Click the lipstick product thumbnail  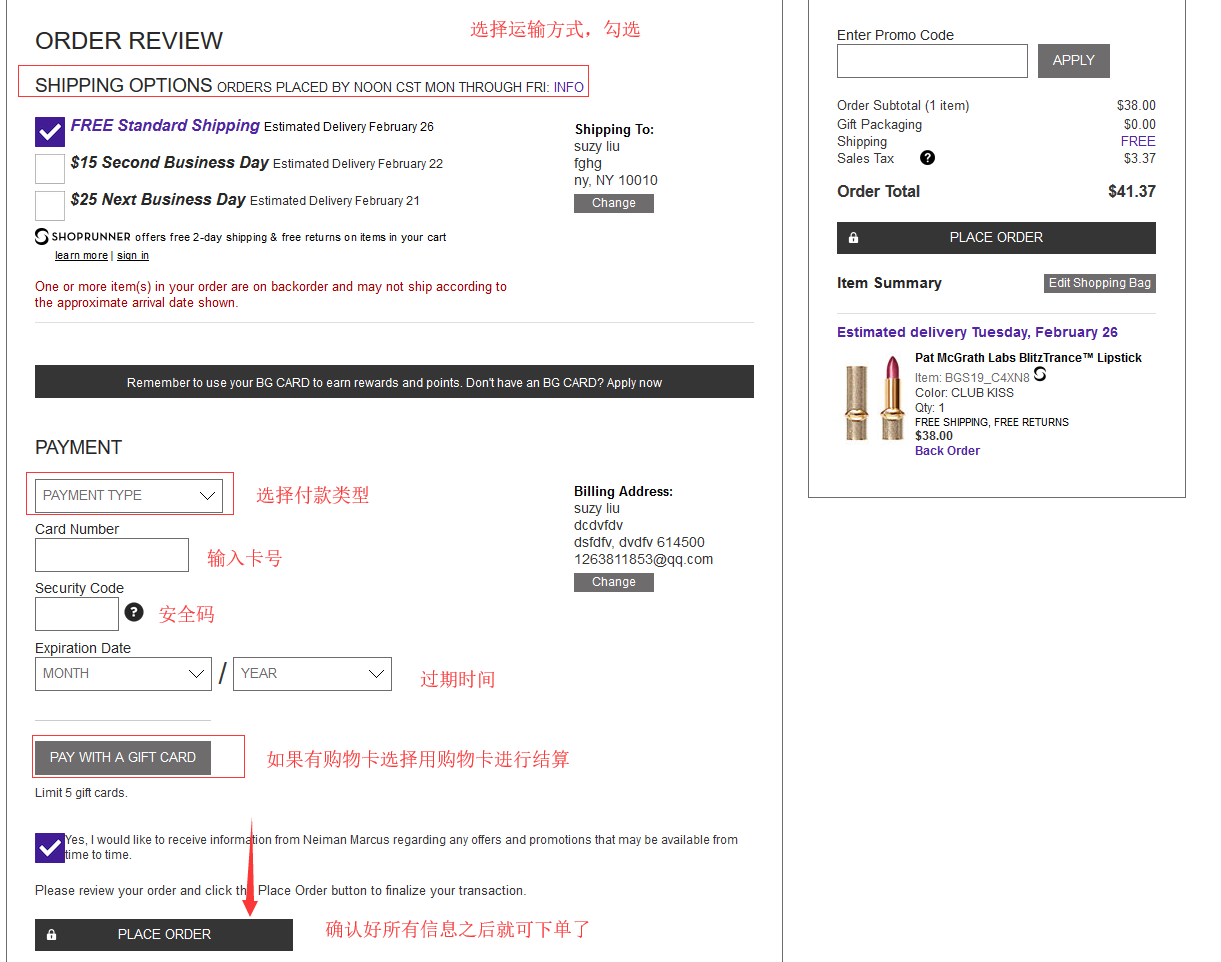tap(875, 398)
